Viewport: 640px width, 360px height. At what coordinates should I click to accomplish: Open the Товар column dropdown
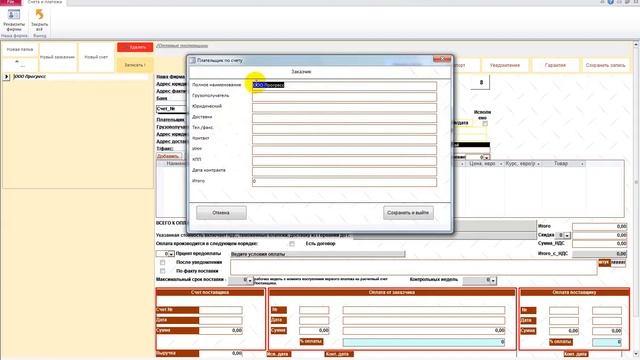(x=582, y=164)
